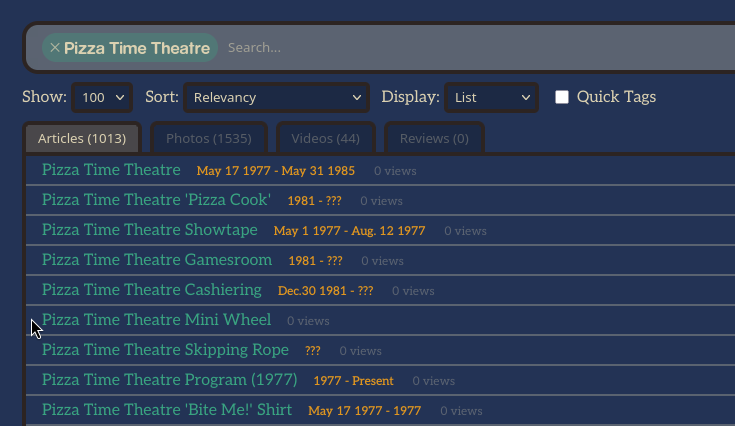Image resolution: width=735 pixels, height=426 pixels.
Task: Click the Pizza Time Theatre tag chip label
Action: 137,48
